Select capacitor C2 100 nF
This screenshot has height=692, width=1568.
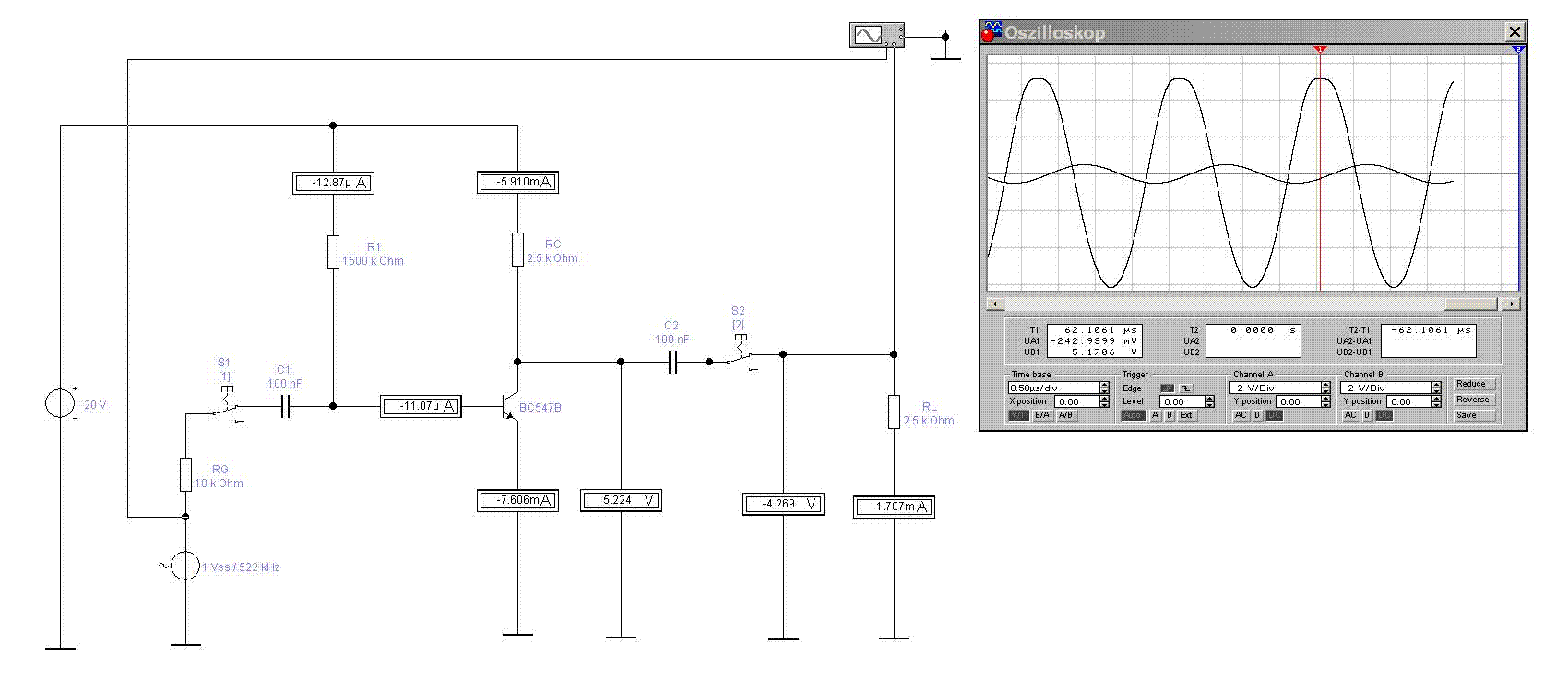[x=672, y=363]
